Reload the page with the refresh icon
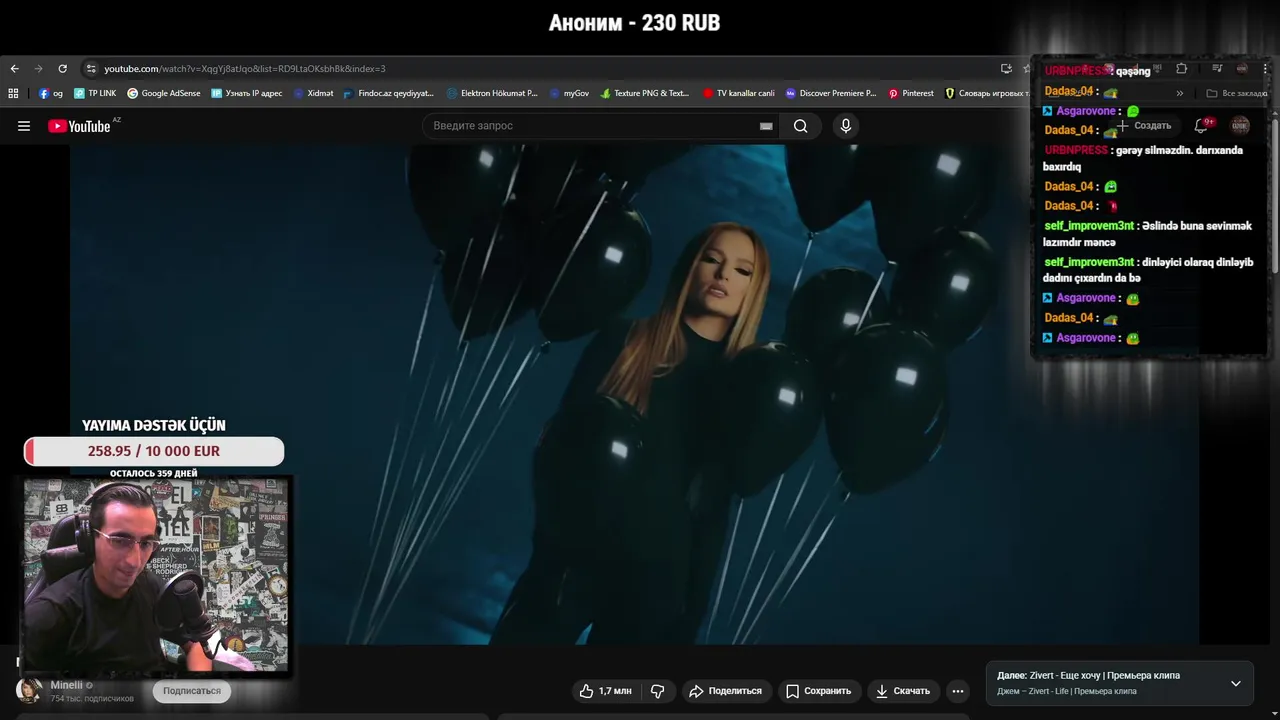The image size is (1280, 720). pos(62,69)
